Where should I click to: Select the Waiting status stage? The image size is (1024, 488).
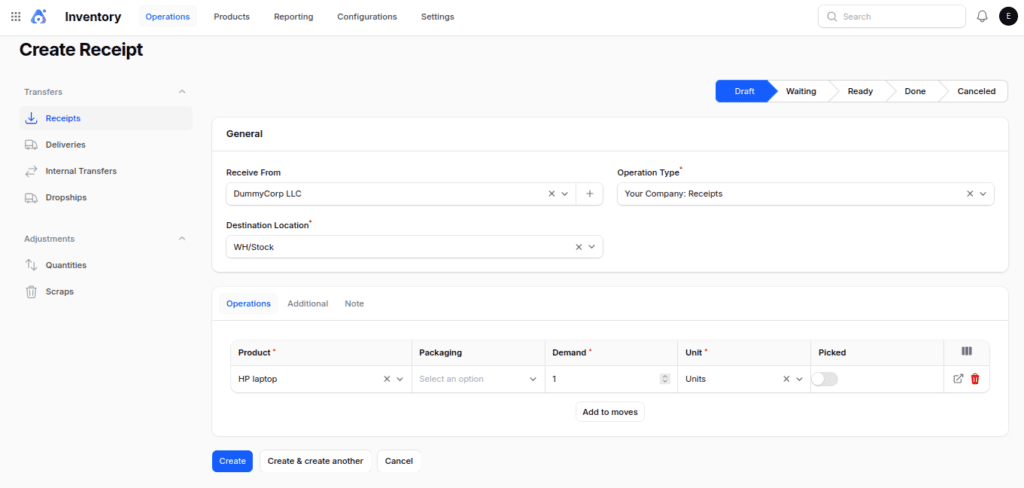[801, 91]
